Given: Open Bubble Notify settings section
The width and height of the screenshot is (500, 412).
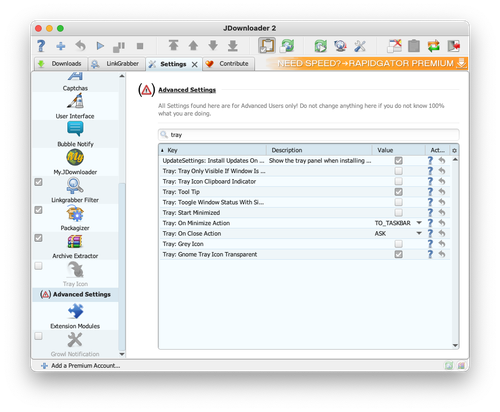Looking at the screenshot, I should tap(75, 134).
